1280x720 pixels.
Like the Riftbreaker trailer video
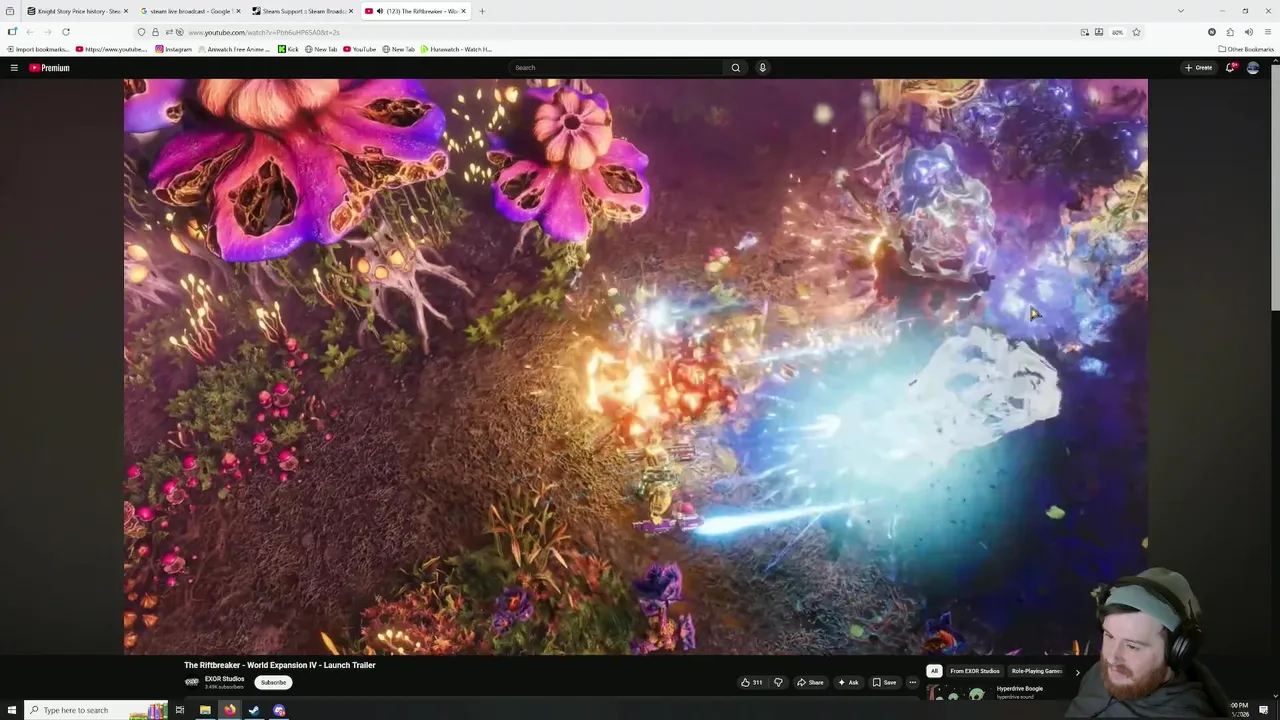752,682
